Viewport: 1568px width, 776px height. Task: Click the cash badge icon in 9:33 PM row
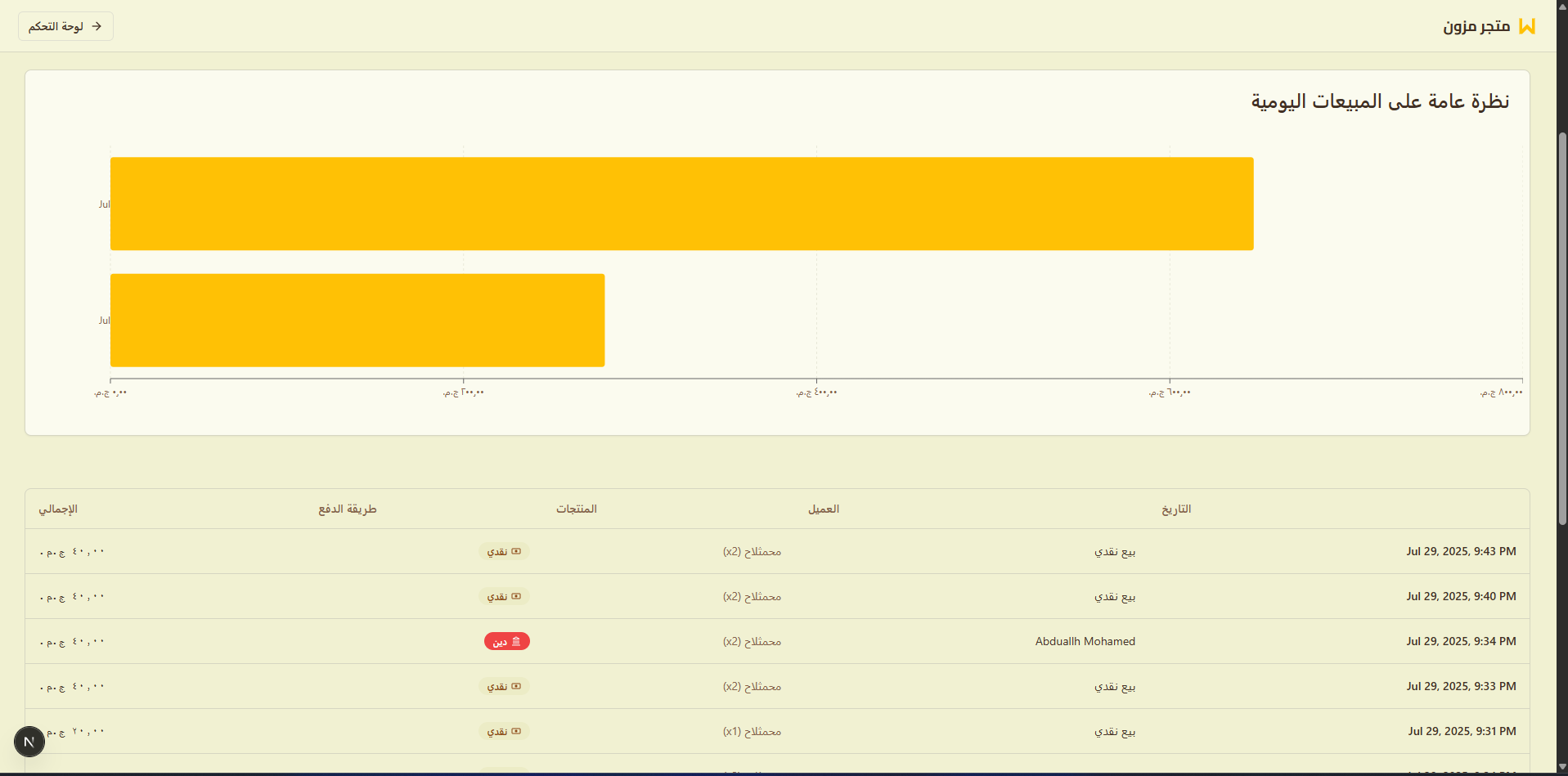coord(516,686)
